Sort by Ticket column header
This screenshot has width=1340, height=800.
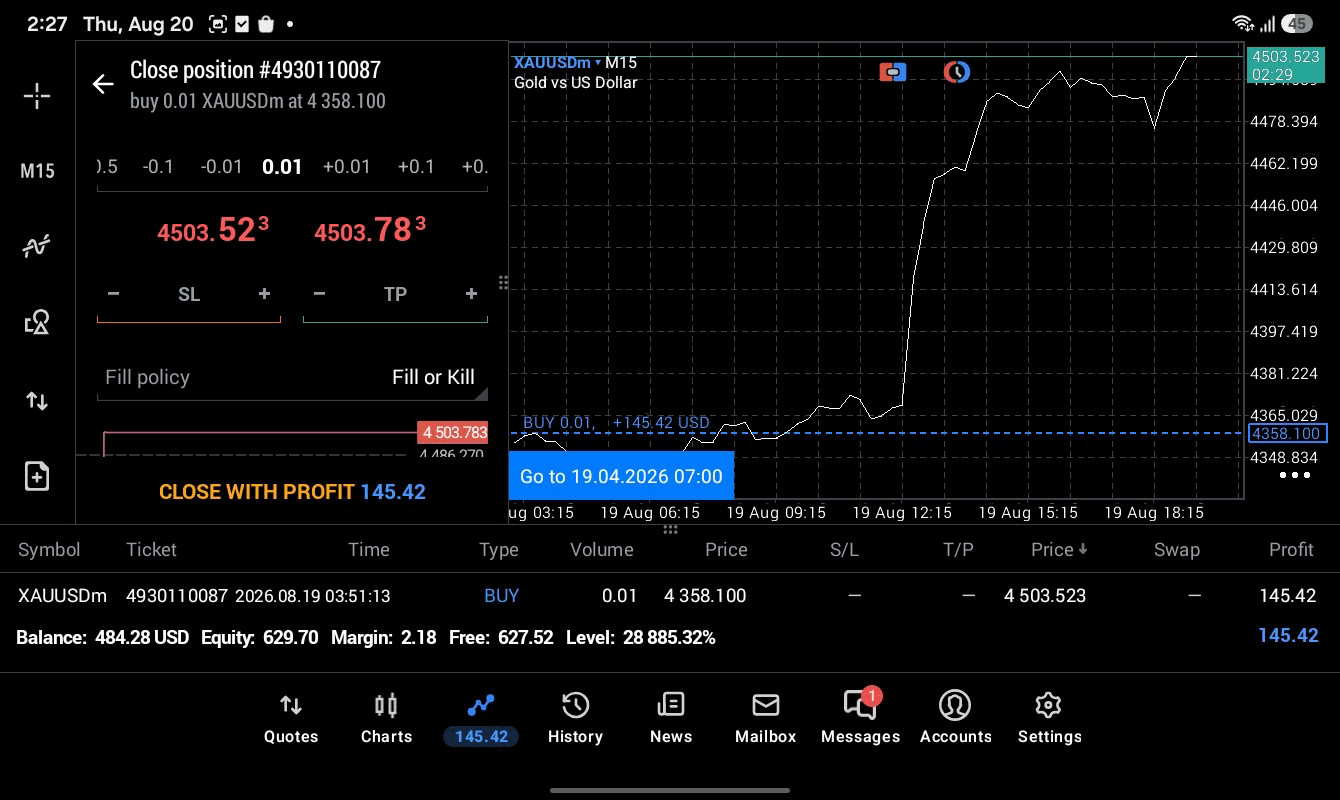(151, 550)
